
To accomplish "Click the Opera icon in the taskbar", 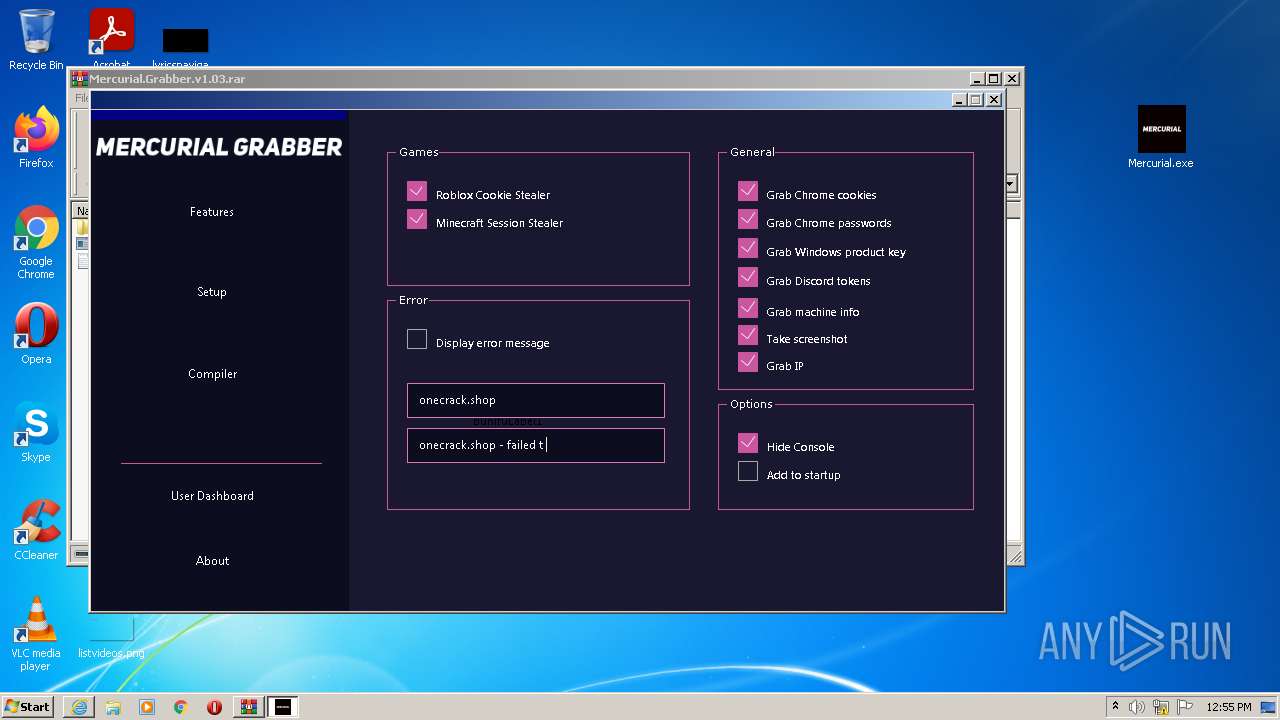I will point(214,707).
